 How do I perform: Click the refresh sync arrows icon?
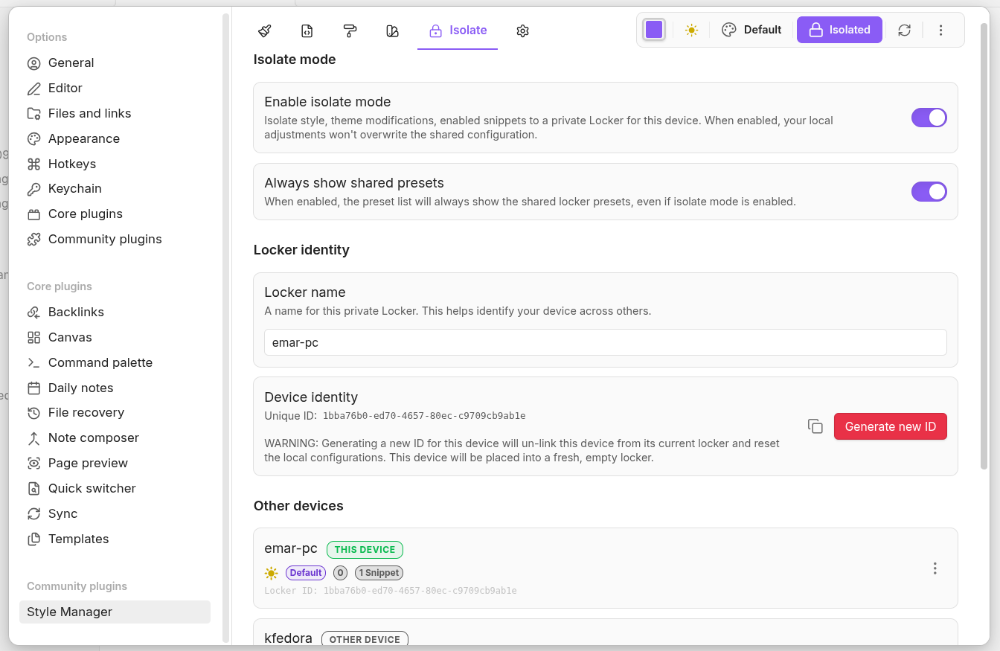[x=904, y=30]
